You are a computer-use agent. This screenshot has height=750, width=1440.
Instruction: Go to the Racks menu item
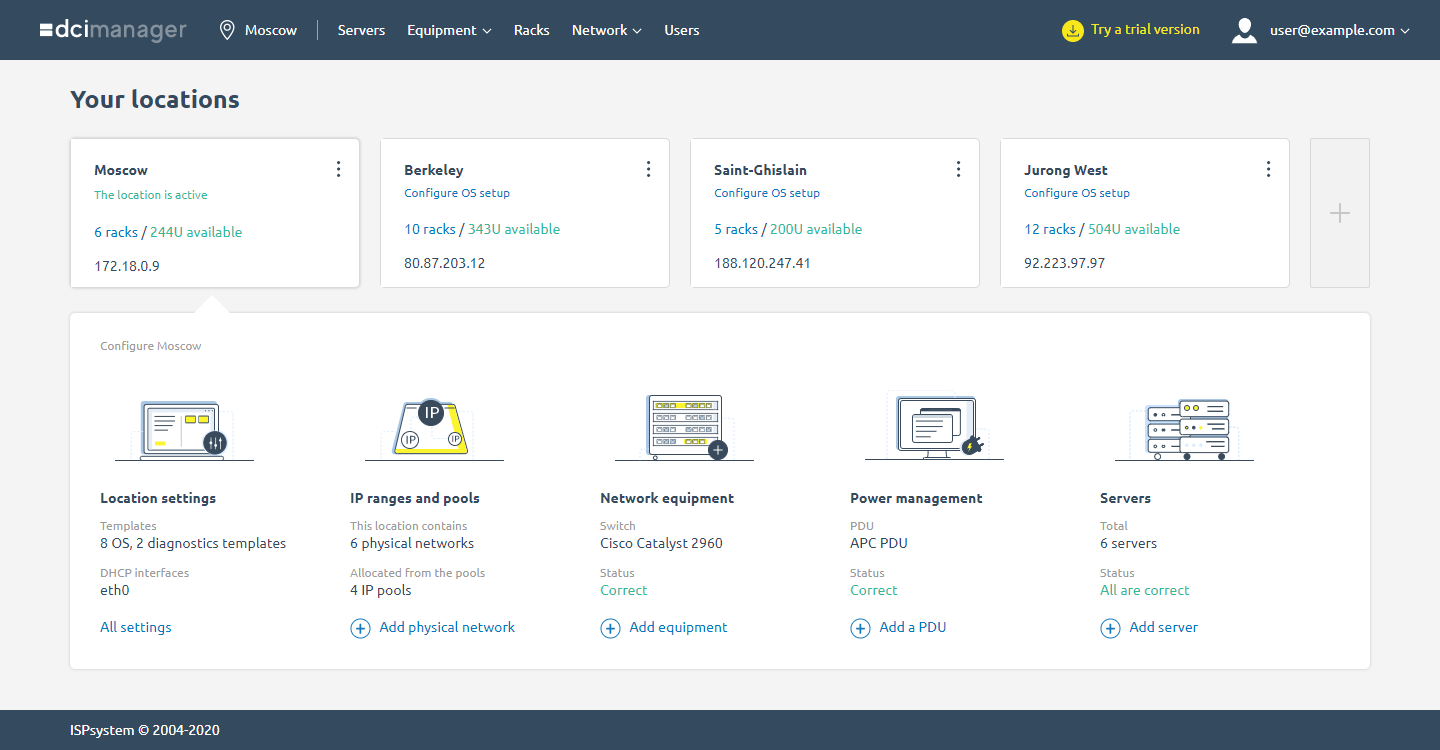click(x=532, y=30)
